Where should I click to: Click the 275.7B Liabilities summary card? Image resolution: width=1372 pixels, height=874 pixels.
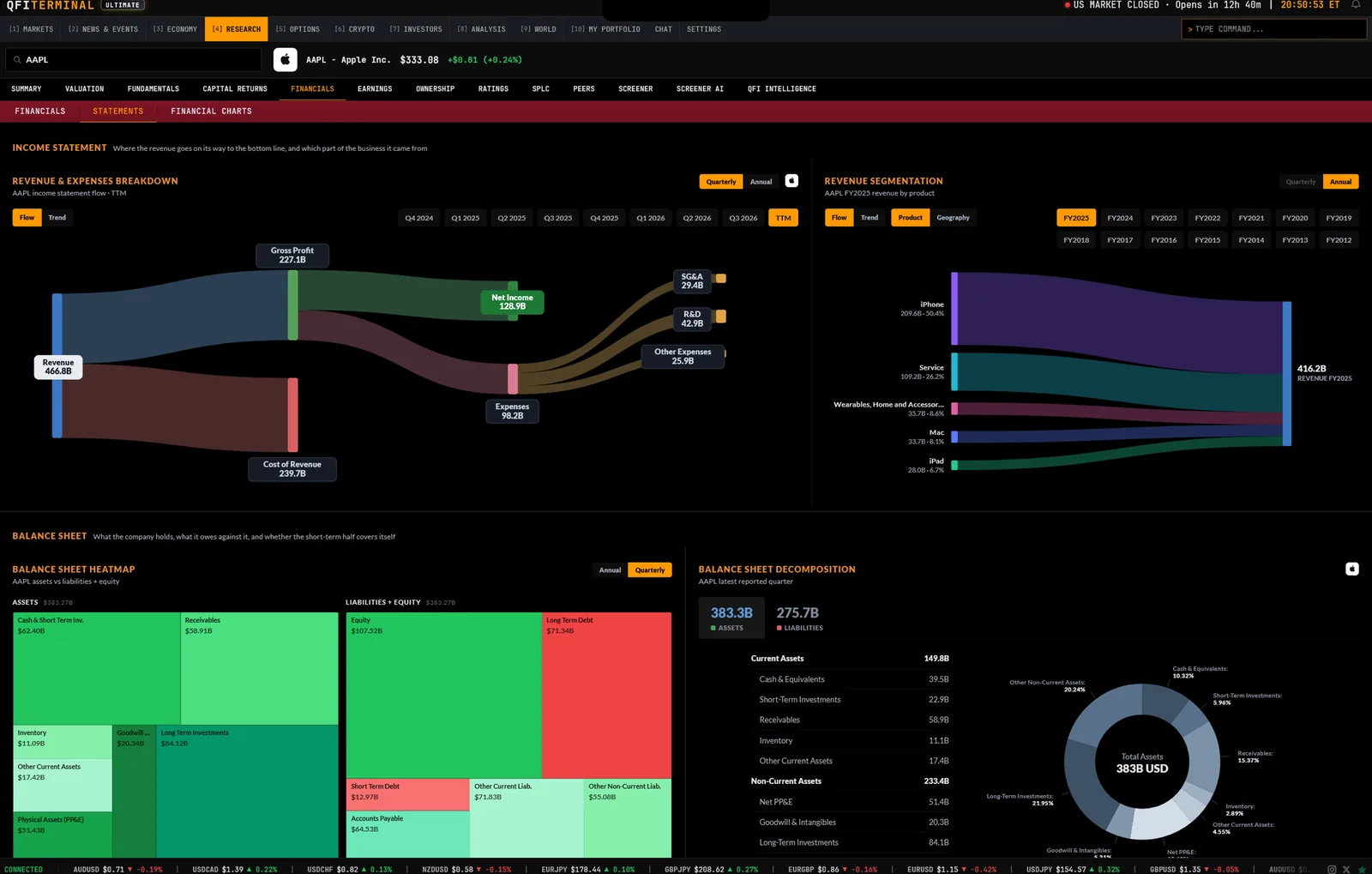[x=799, y=618]
